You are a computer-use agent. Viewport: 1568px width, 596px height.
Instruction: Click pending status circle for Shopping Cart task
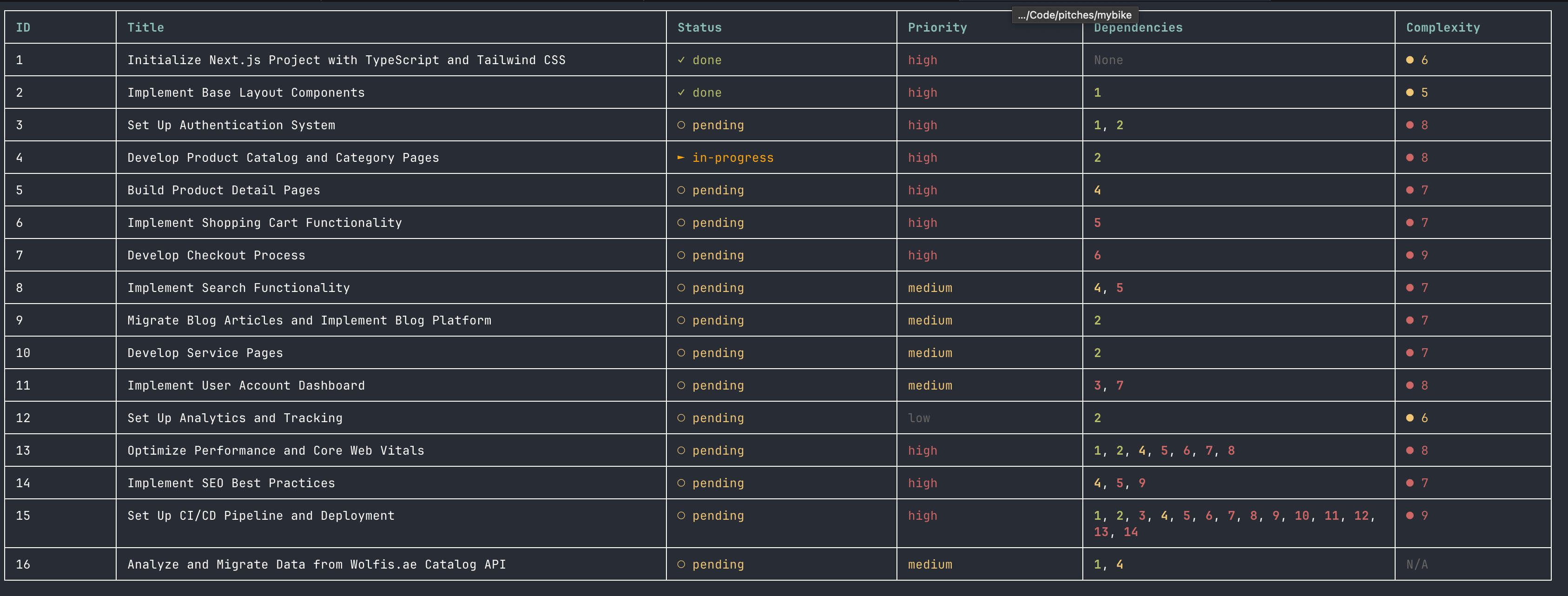(x=681, y=223)
